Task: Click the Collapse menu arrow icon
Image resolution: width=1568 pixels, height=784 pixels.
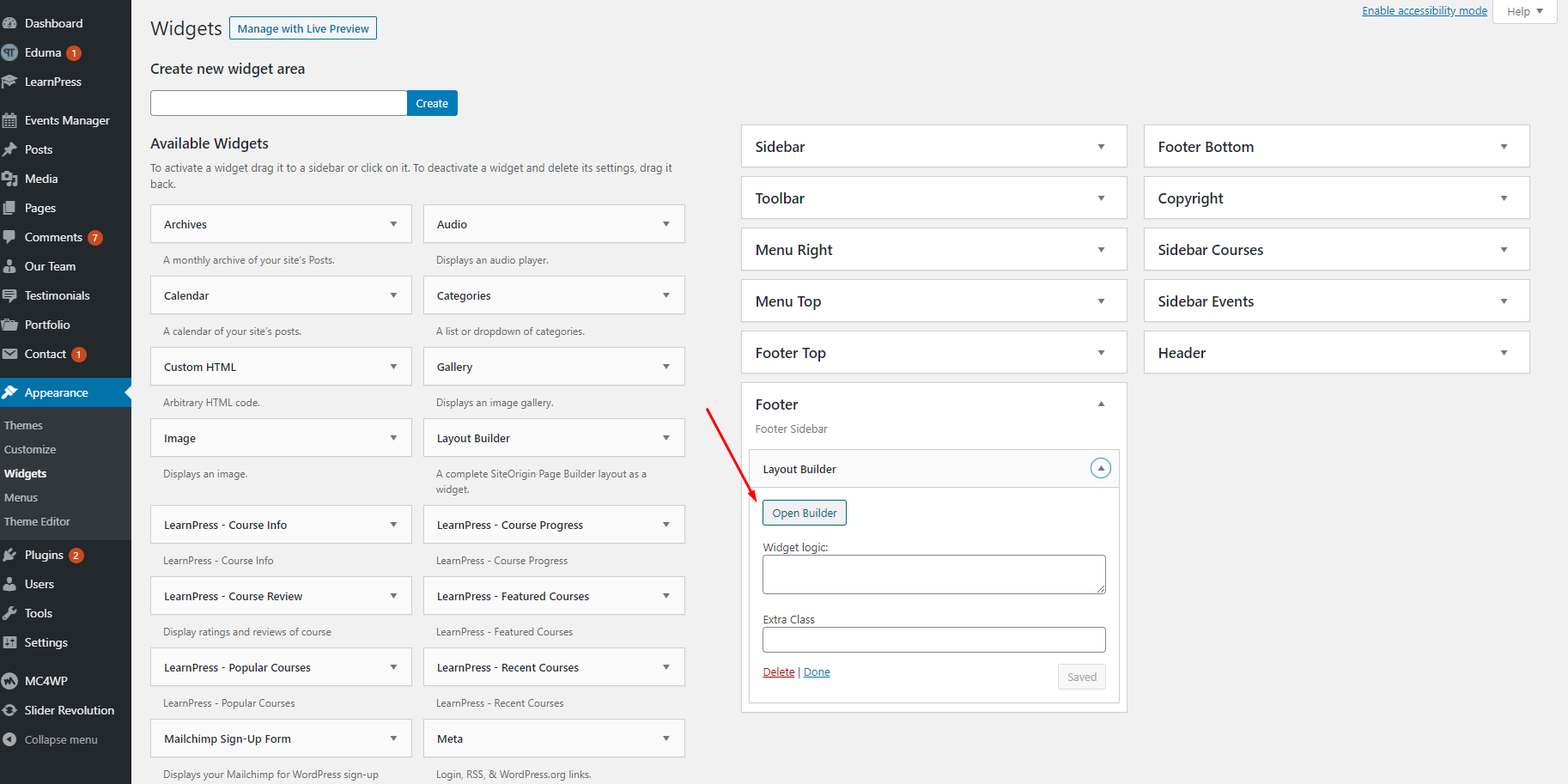Action: click(x=9, y=739)
